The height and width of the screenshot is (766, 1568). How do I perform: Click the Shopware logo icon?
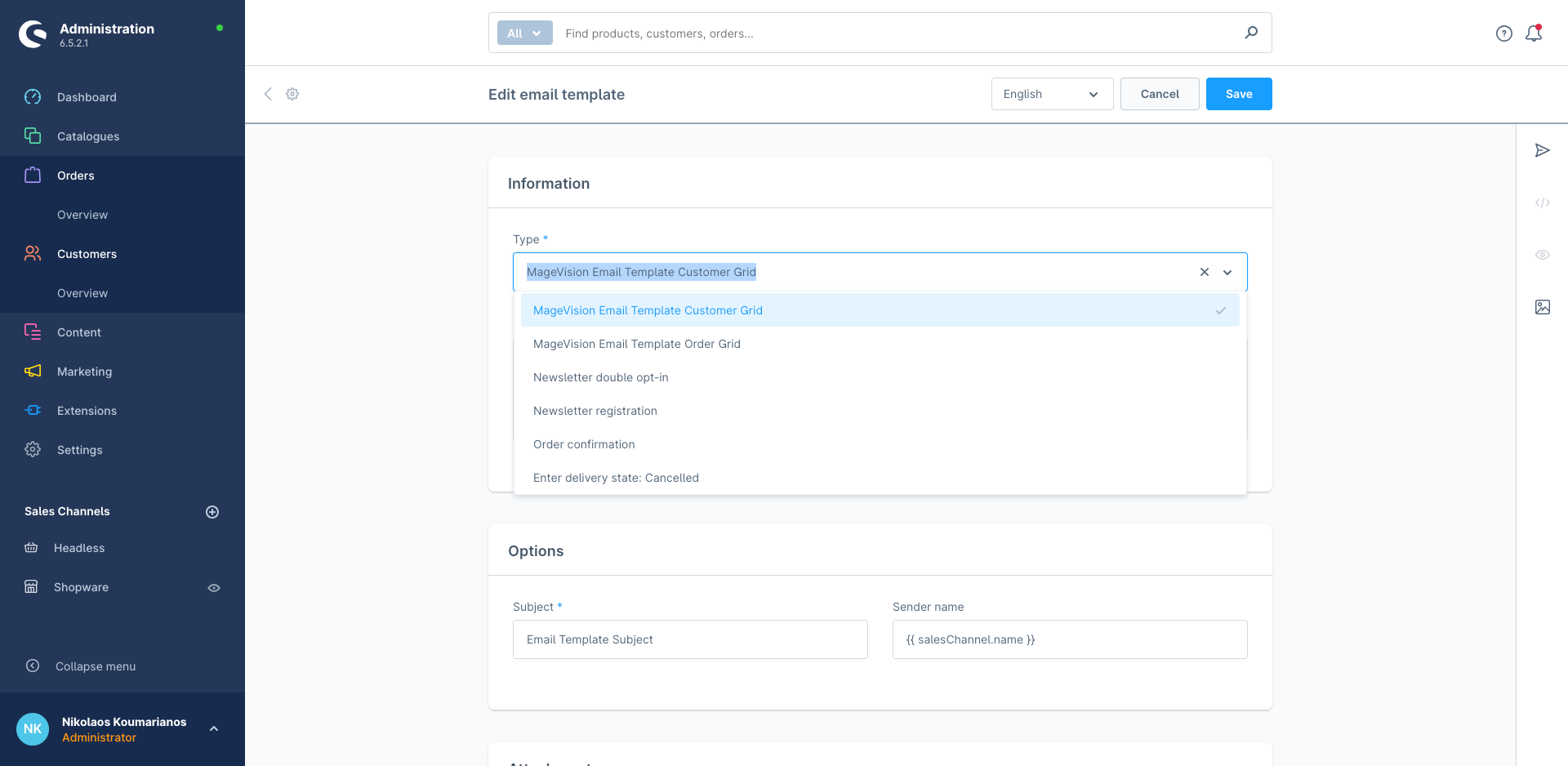[x=33, y=33]
